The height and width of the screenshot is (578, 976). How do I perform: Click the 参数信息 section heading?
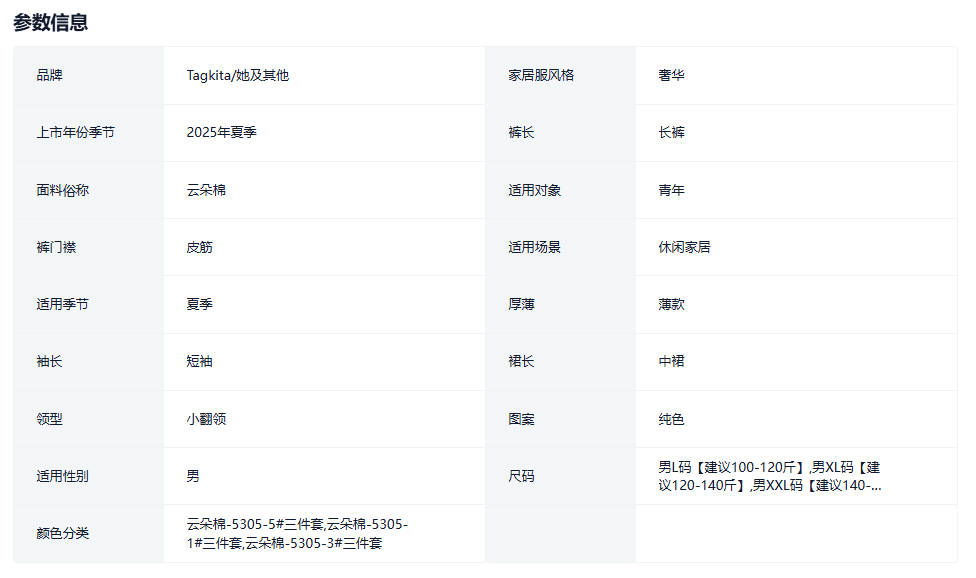(50, 22)
